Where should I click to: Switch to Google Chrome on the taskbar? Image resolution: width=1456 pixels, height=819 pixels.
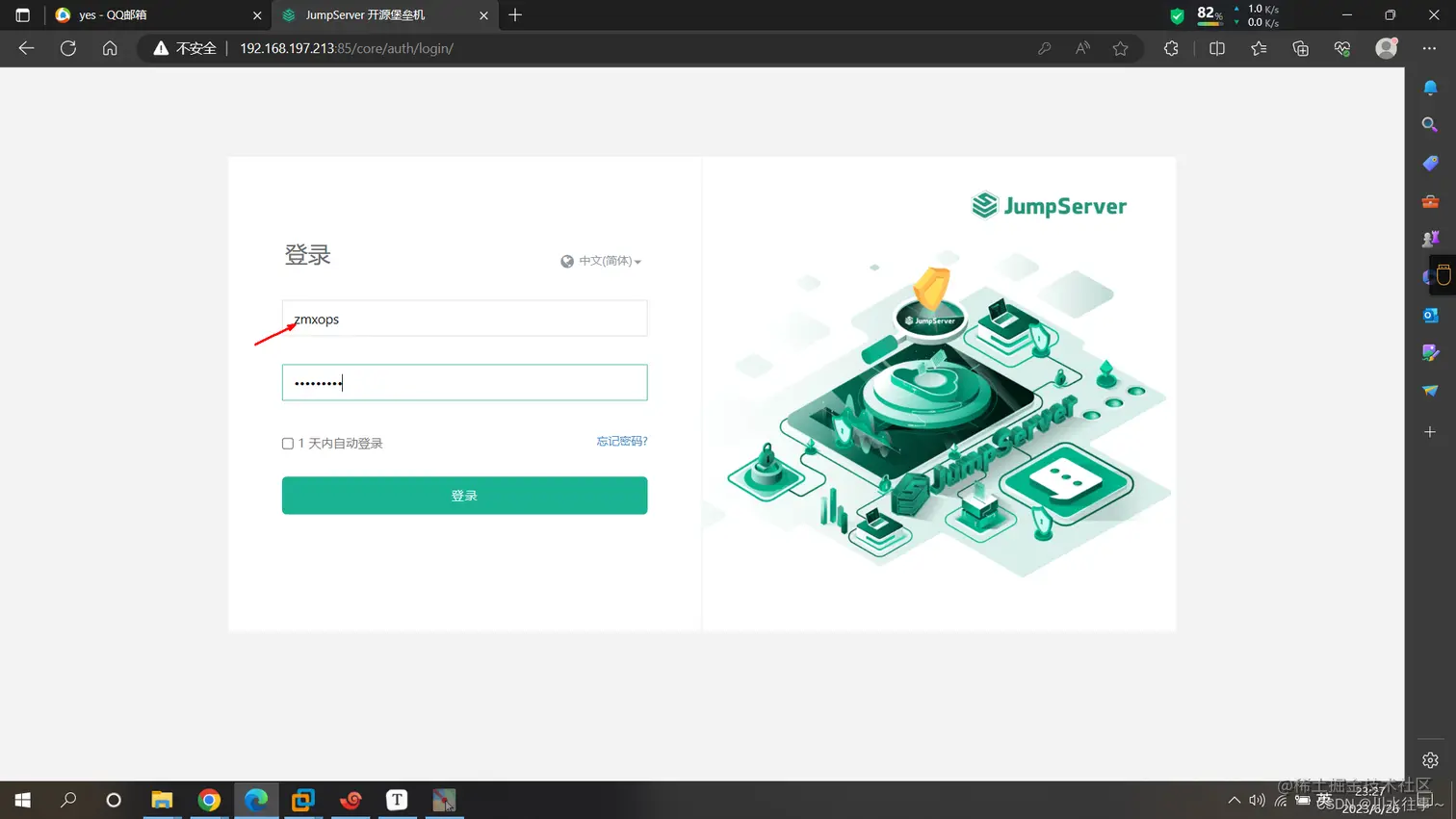coord(209,800)
